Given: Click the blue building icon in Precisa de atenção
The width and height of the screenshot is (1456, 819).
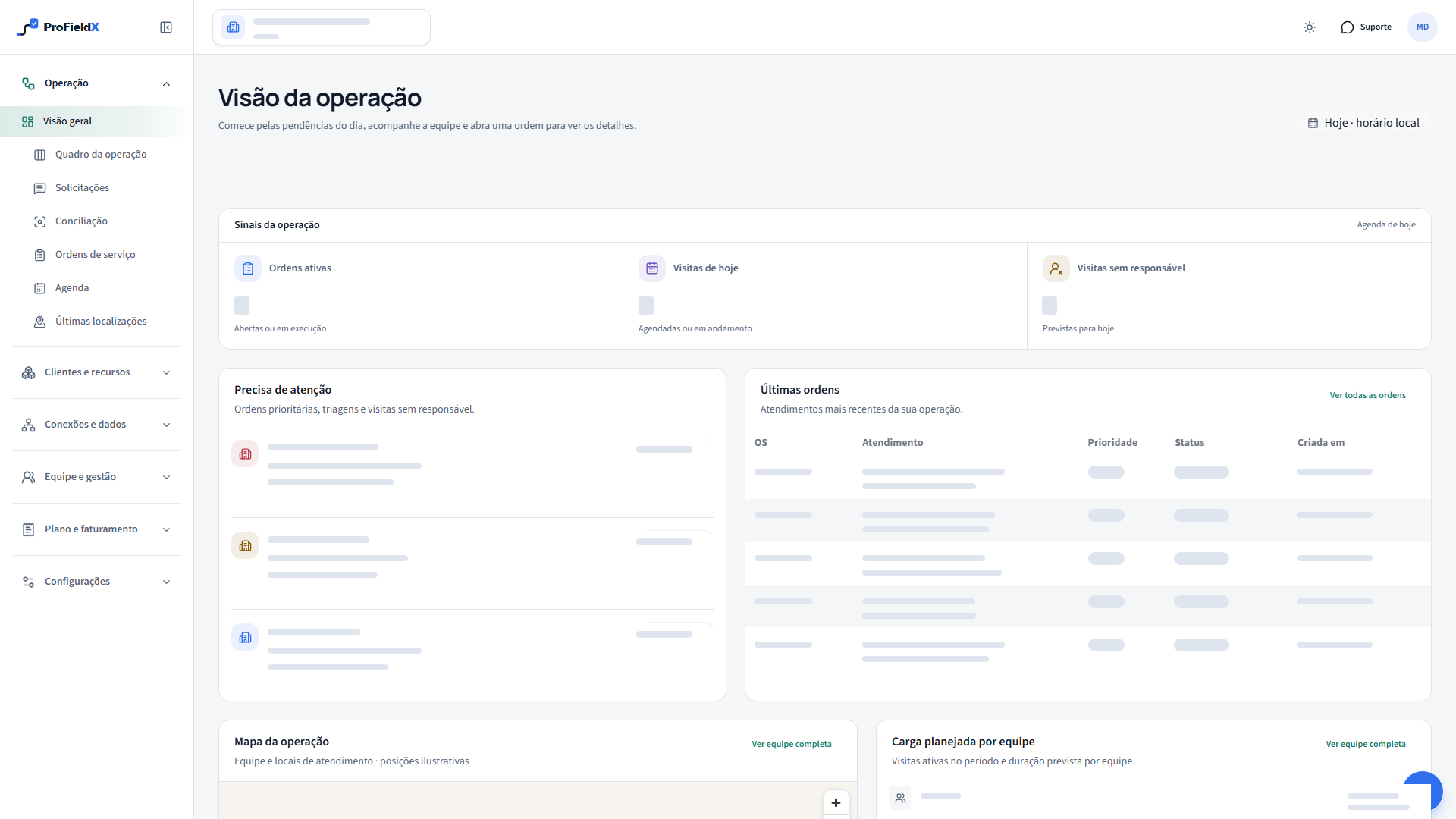Looking at the screenshot, I should tap(245, 638).
